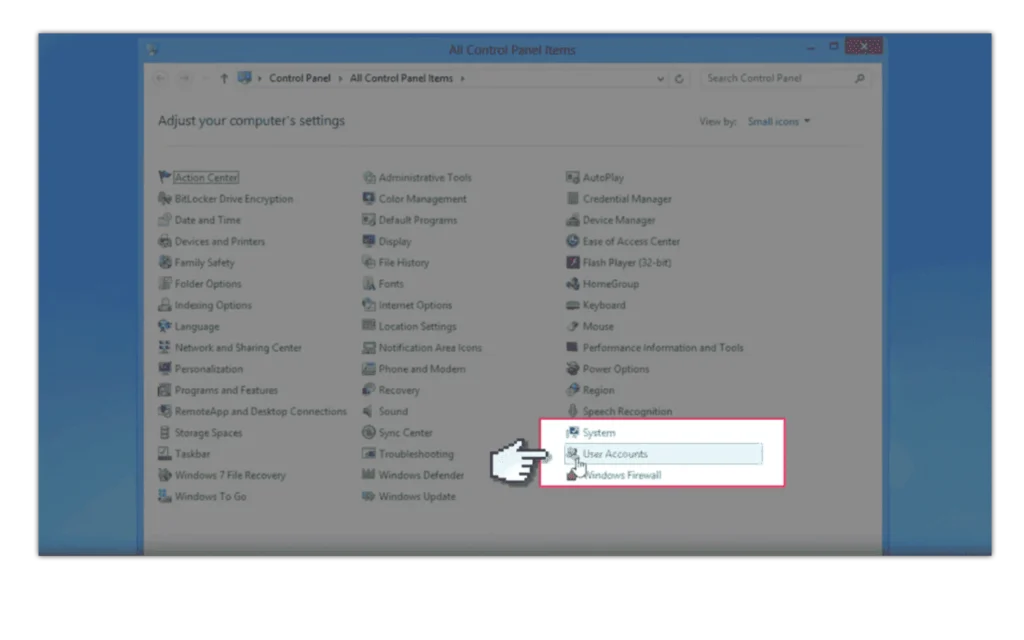Viewport: 1024px width, 640px height.
Task: Click the forward navigation arrow
Action: pos(185,78)
